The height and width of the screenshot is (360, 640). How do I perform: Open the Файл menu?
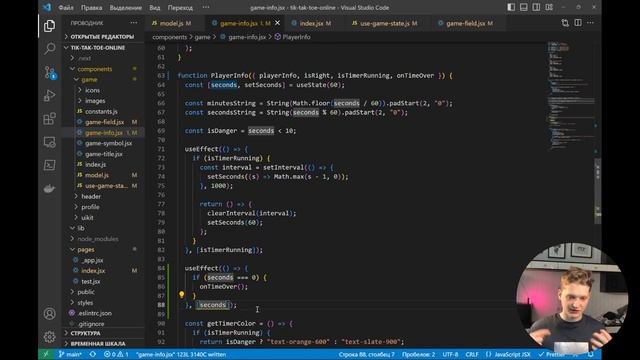(x=66, y=8)
